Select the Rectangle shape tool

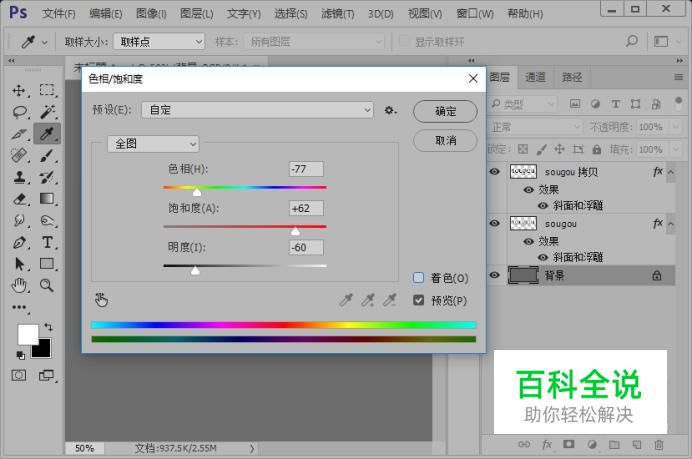(x=47, y=263)
